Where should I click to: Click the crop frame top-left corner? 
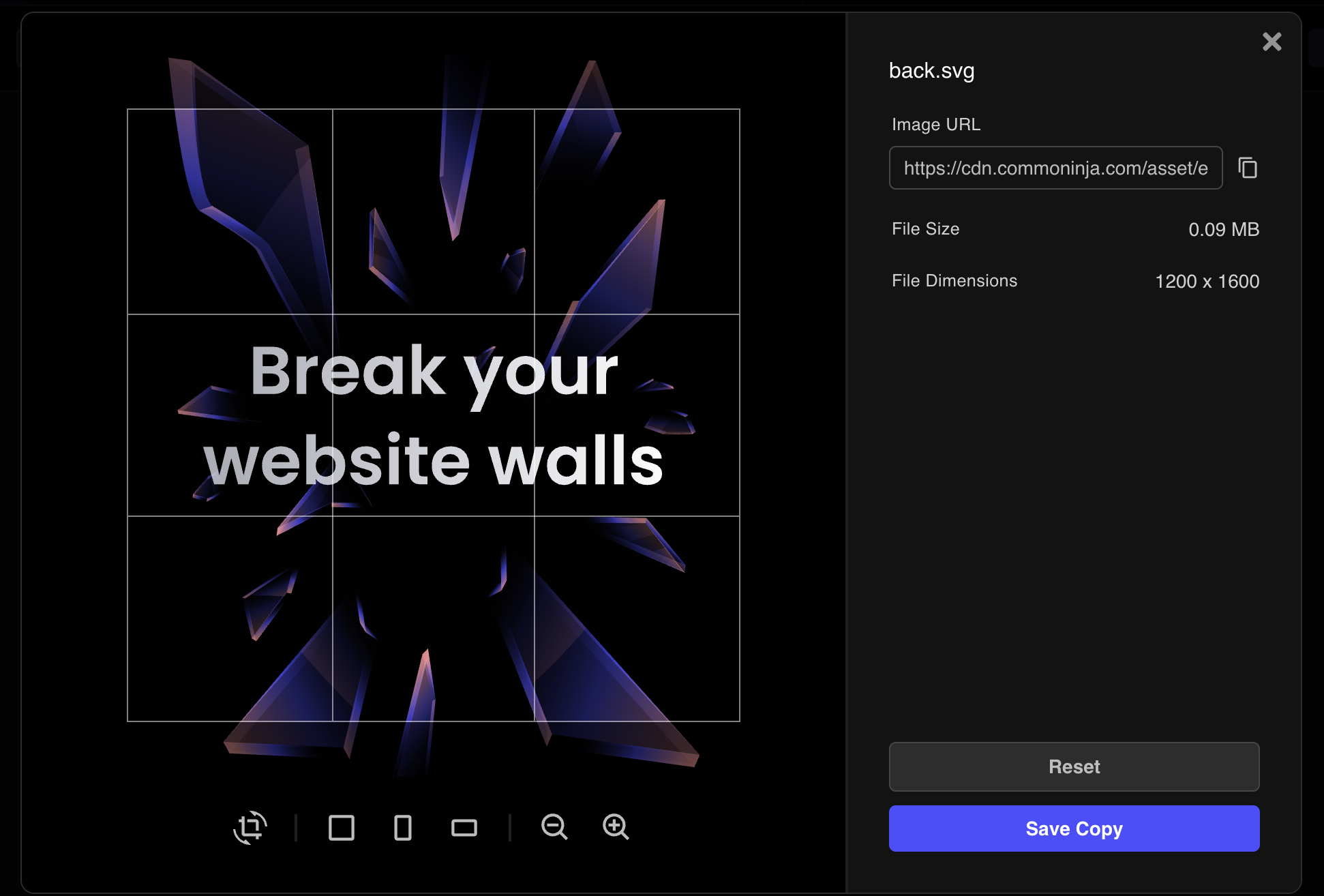pos(127,109)
